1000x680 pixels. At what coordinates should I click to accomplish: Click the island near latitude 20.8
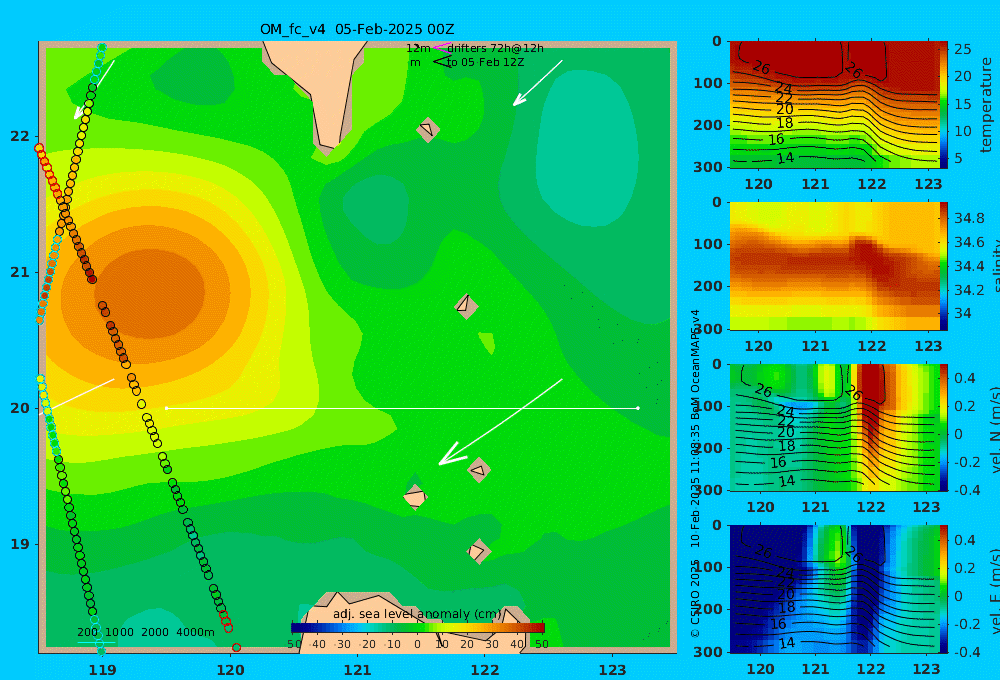[466, 306]
